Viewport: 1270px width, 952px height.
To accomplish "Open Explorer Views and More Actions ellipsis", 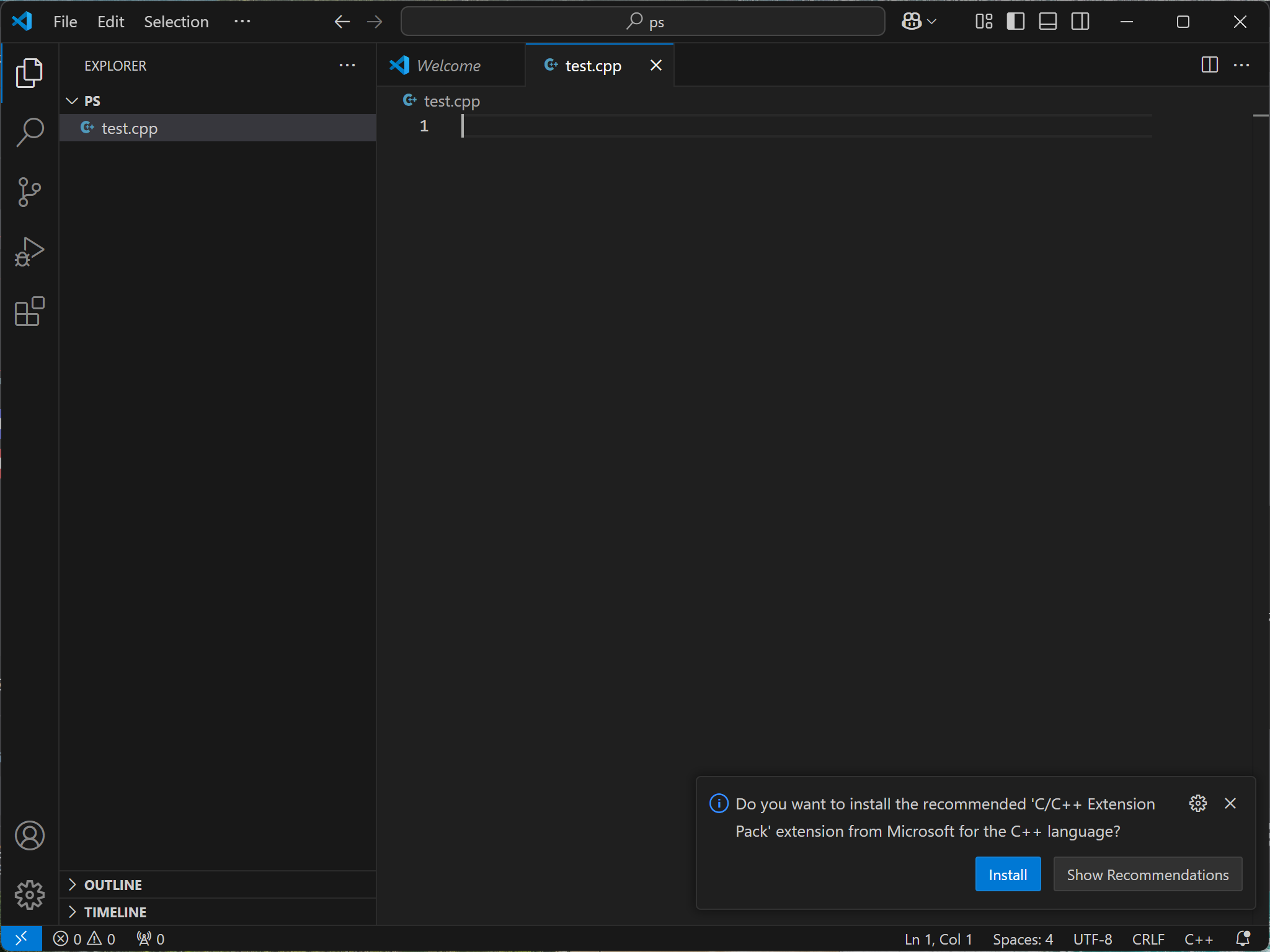I will [x=347, y=65].
